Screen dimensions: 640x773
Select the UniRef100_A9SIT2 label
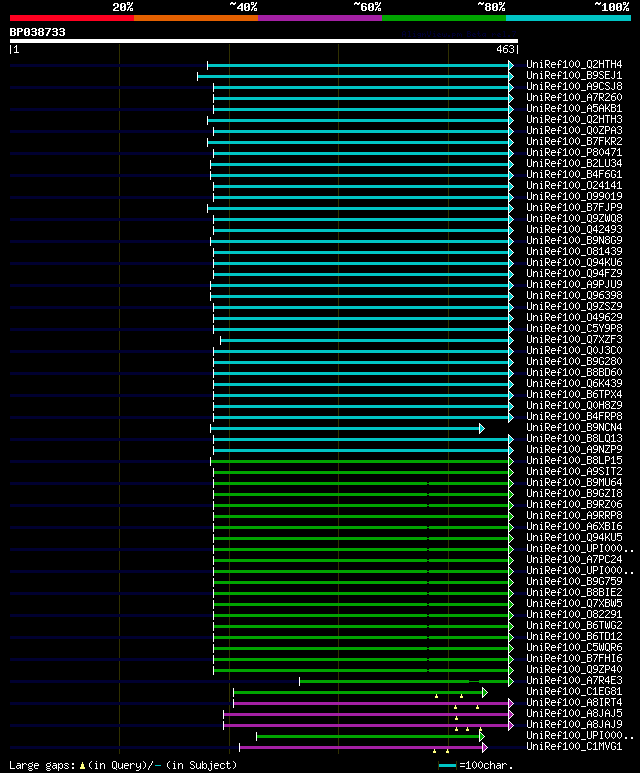[x=574, y=471]
